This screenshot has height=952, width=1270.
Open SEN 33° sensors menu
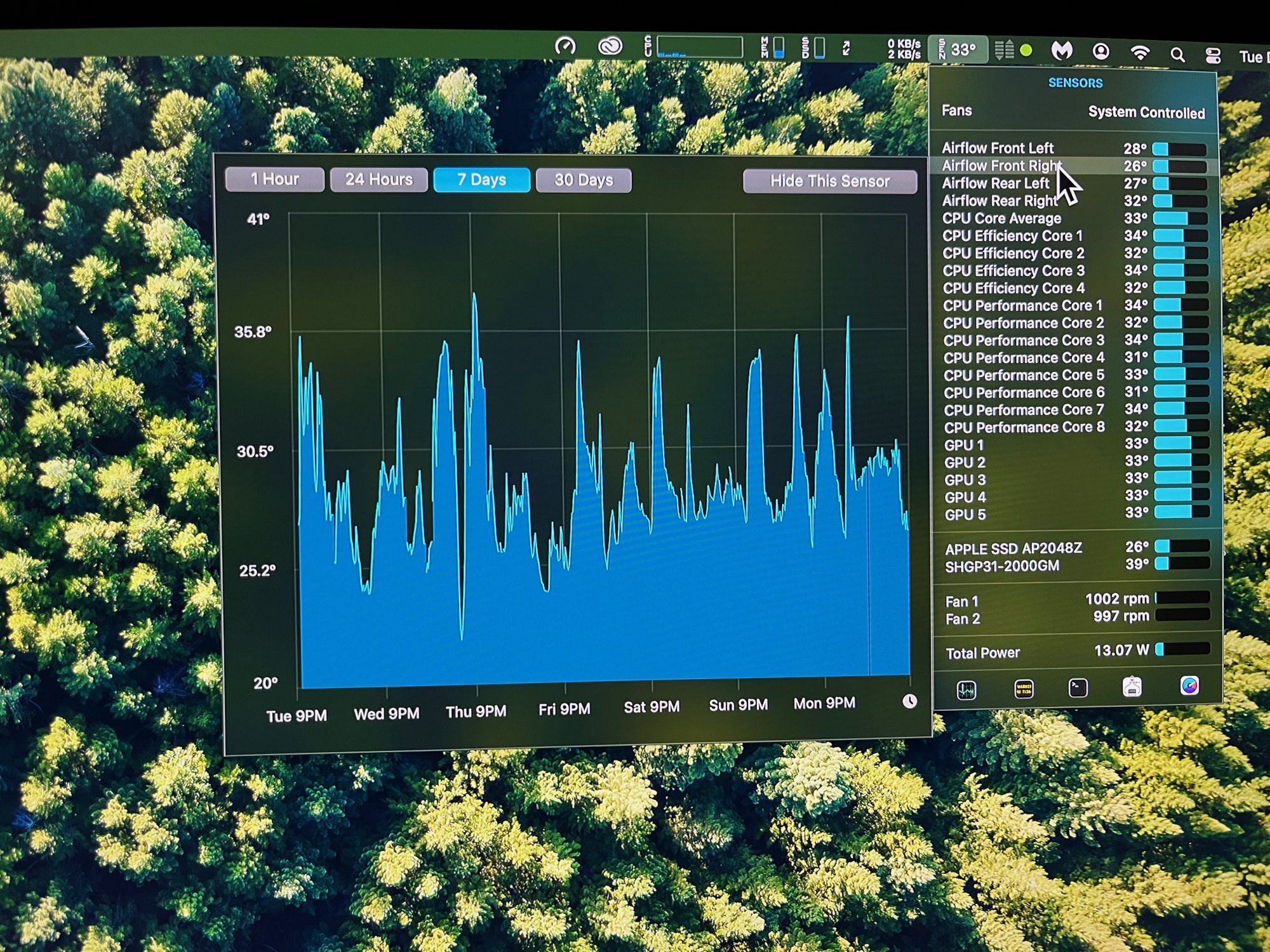point(958,50)
